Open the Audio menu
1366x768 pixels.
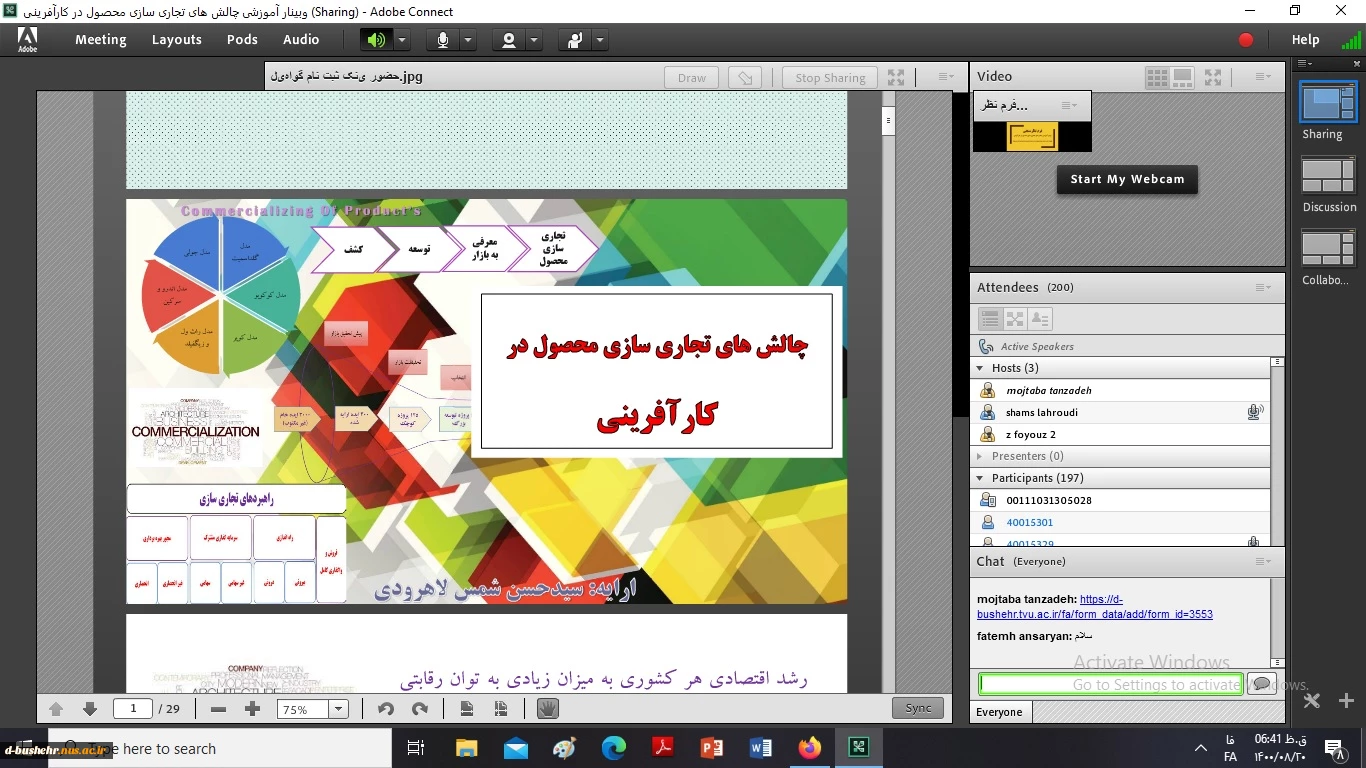[x=301, y=40]
